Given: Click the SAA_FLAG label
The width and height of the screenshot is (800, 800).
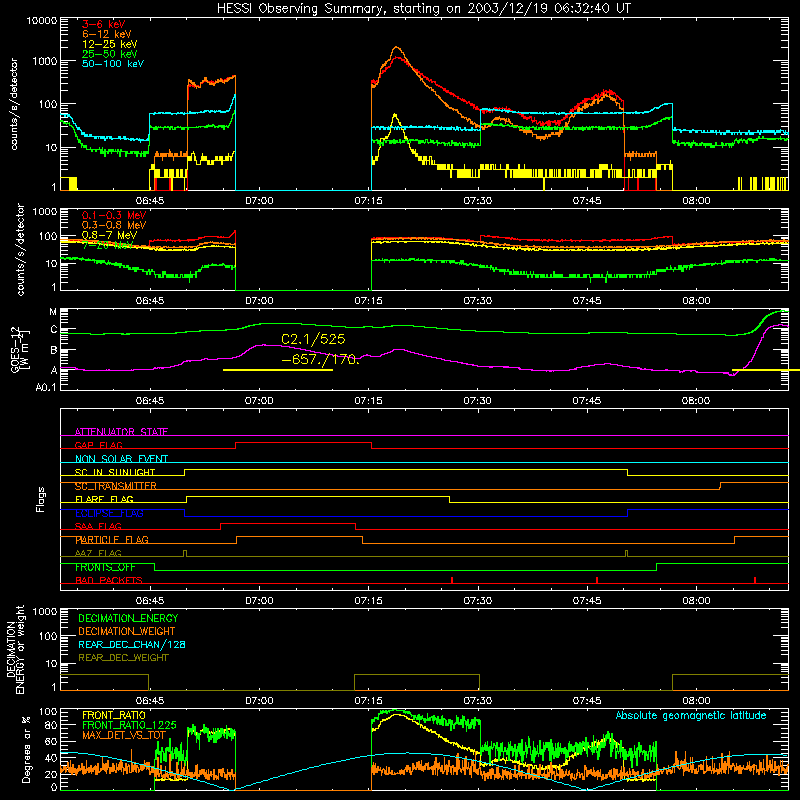Looking at the screenshot, I should click(x=98, y=526).
